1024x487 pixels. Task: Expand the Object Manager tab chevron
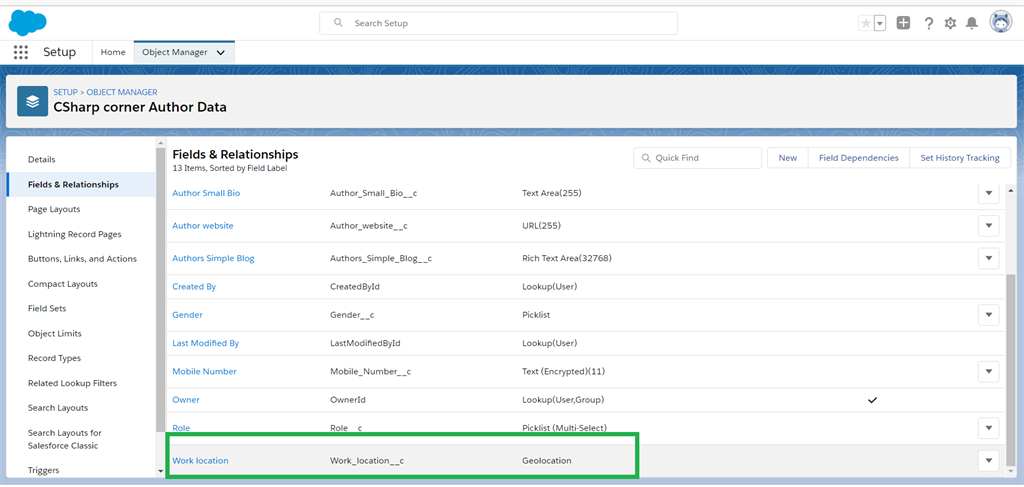coord(221,53)
